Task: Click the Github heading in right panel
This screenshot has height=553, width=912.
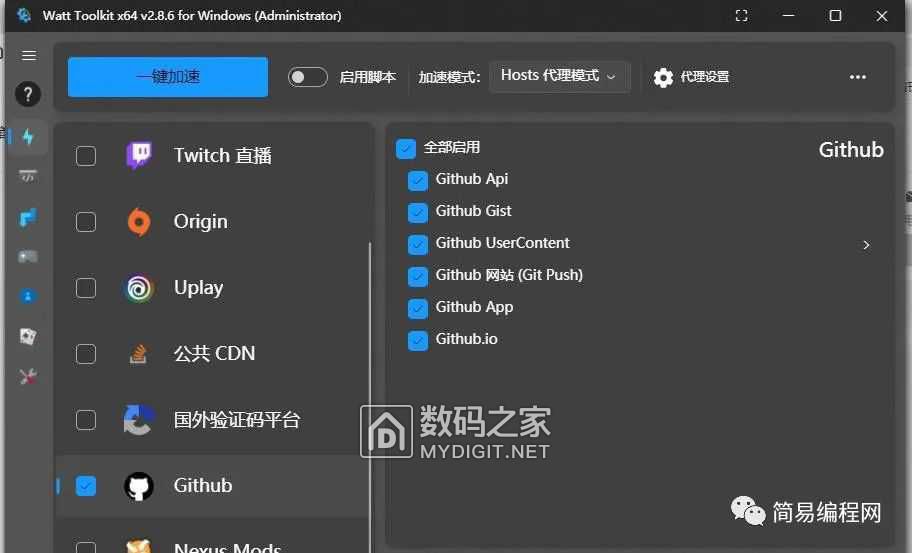Action: (x=851, y=149)
